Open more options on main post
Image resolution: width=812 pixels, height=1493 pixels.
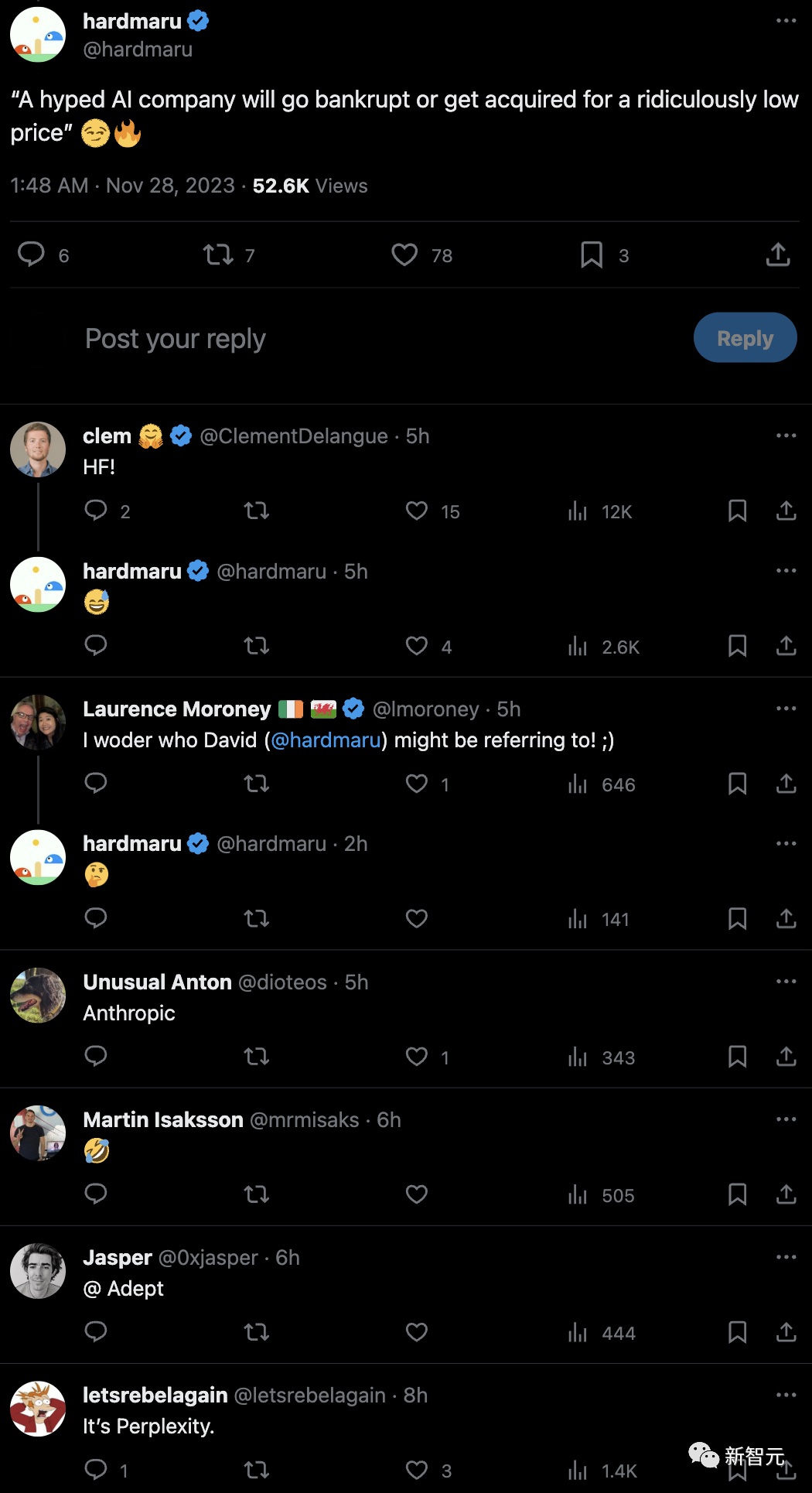pyautogui.click(x=786, y=21)
